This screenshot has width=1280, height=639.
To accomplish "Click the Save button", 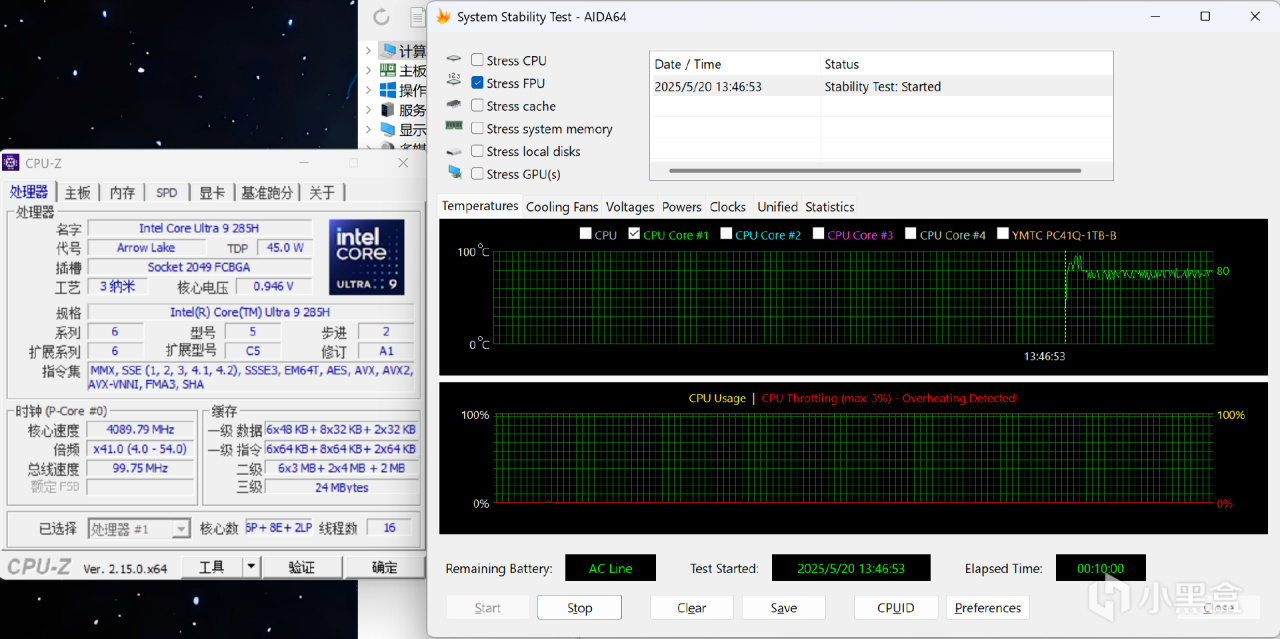I will (x=784, y=608).
